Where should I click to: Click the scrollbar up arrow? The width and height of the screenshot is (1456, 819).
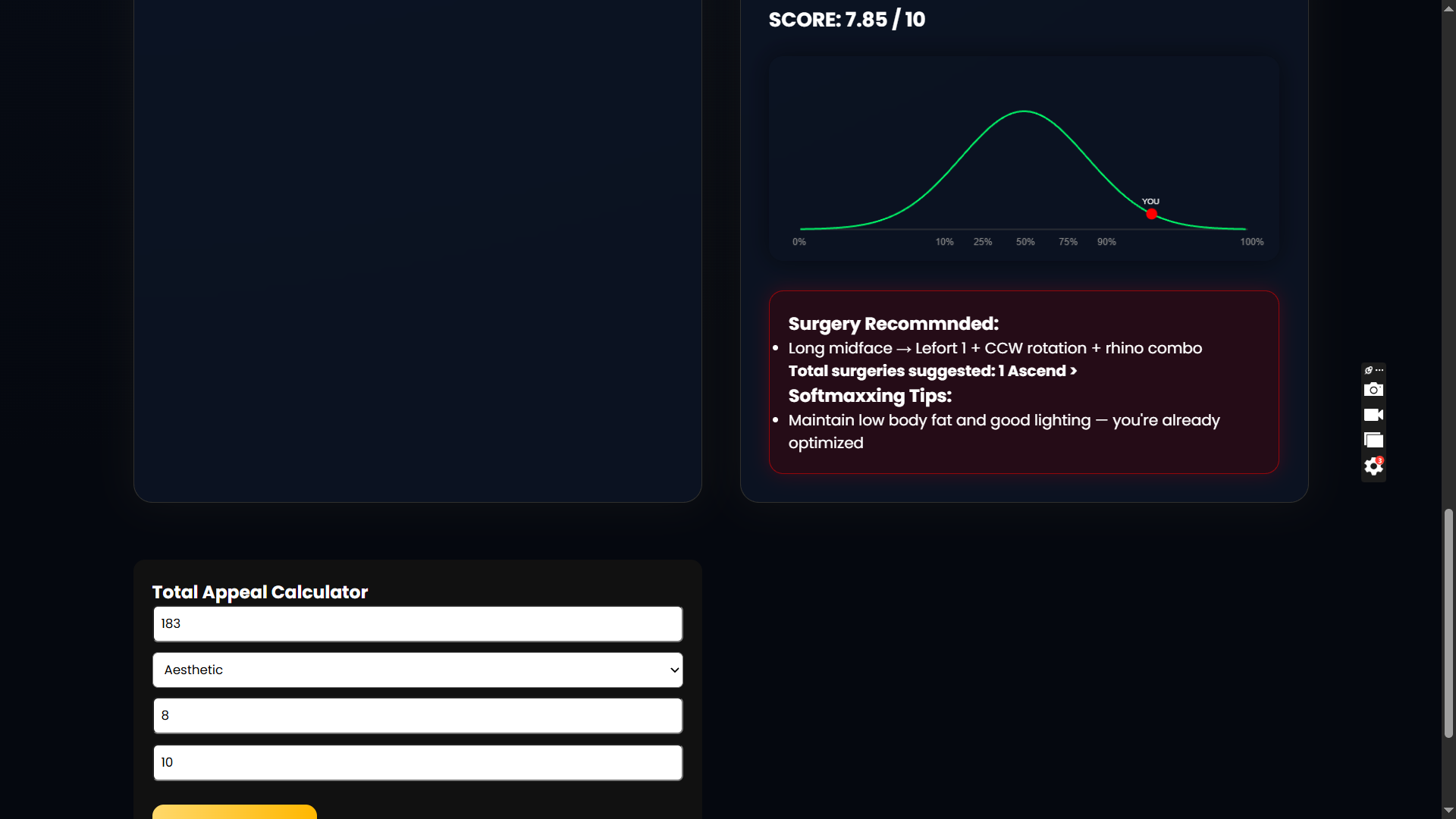1448,8
